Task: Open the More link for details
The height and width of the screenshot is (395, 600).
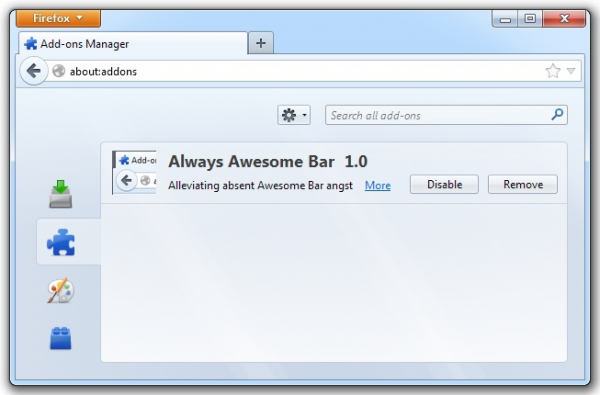Action: click(x=378, y=186)
